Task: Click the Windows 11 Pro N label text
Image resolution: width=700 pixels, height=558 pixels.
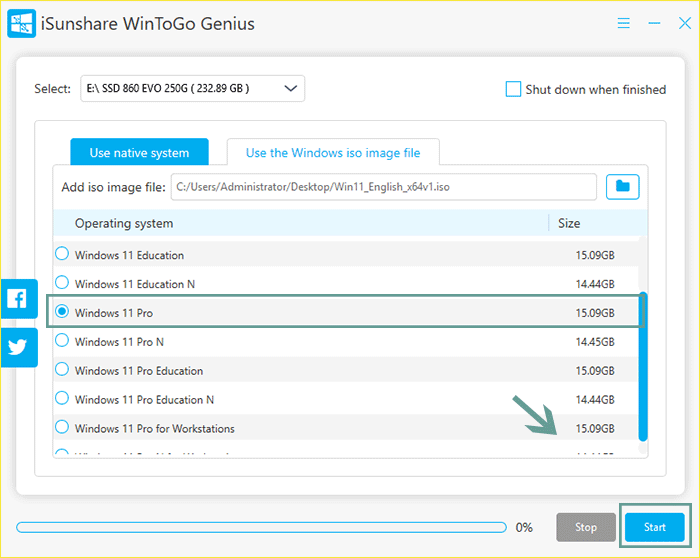Action: (x=119, y=342)
